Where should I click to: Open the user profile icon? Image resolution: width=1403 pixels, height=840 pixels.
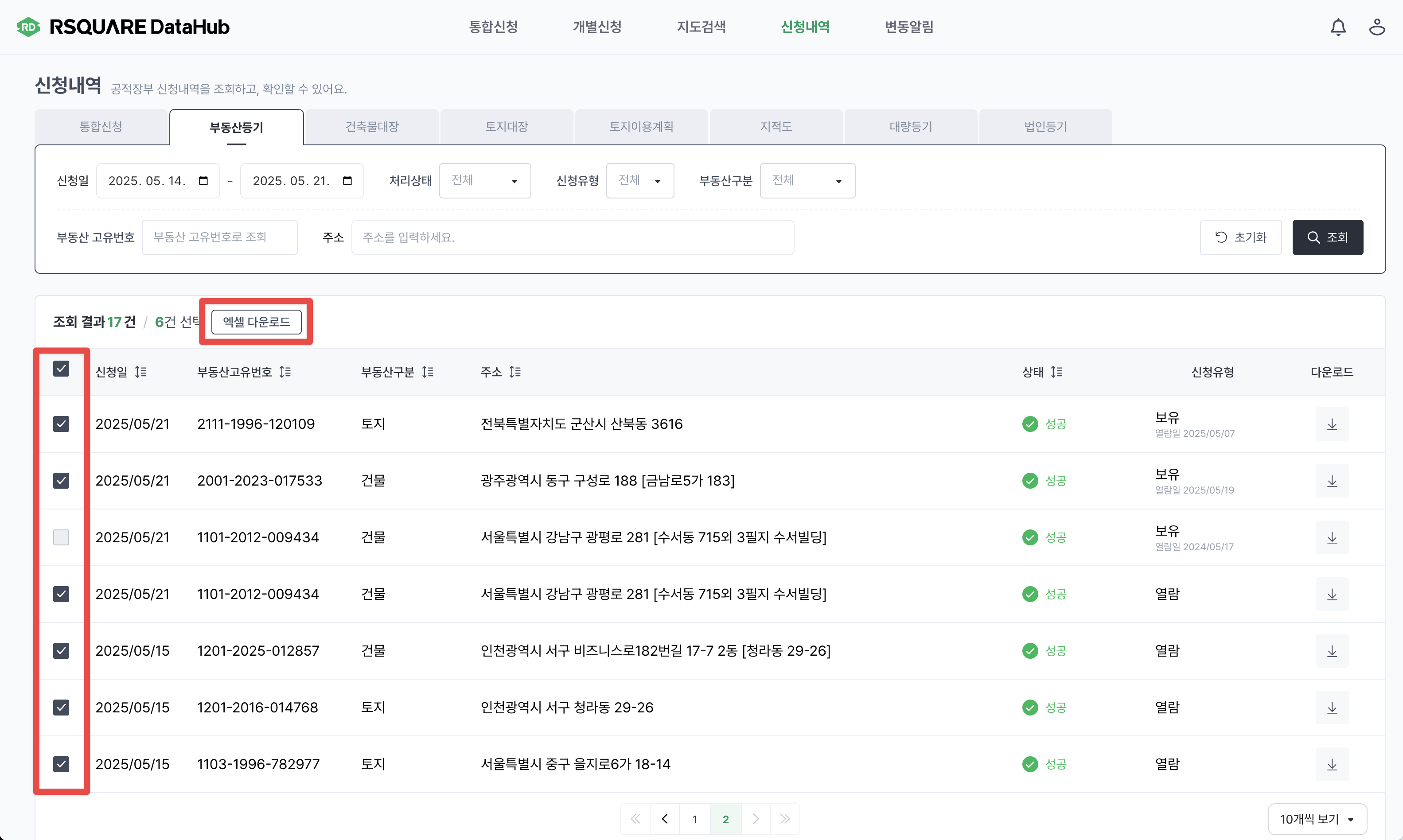click(x=1376, y=27)
